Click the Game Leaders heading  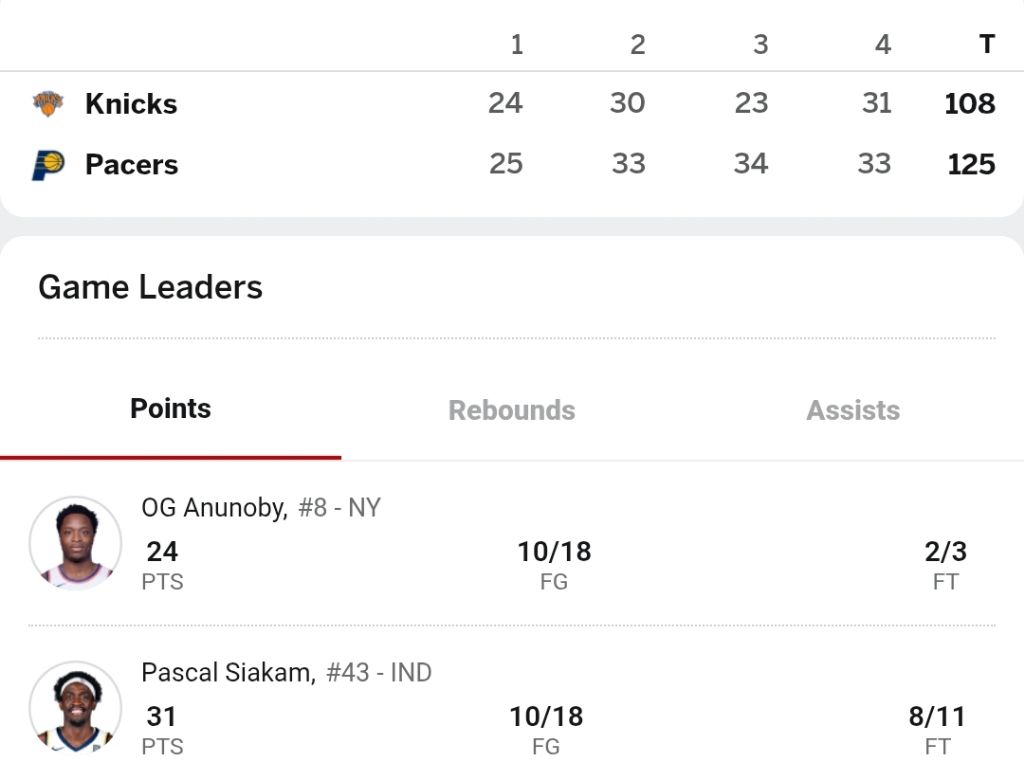coord(150,288)
